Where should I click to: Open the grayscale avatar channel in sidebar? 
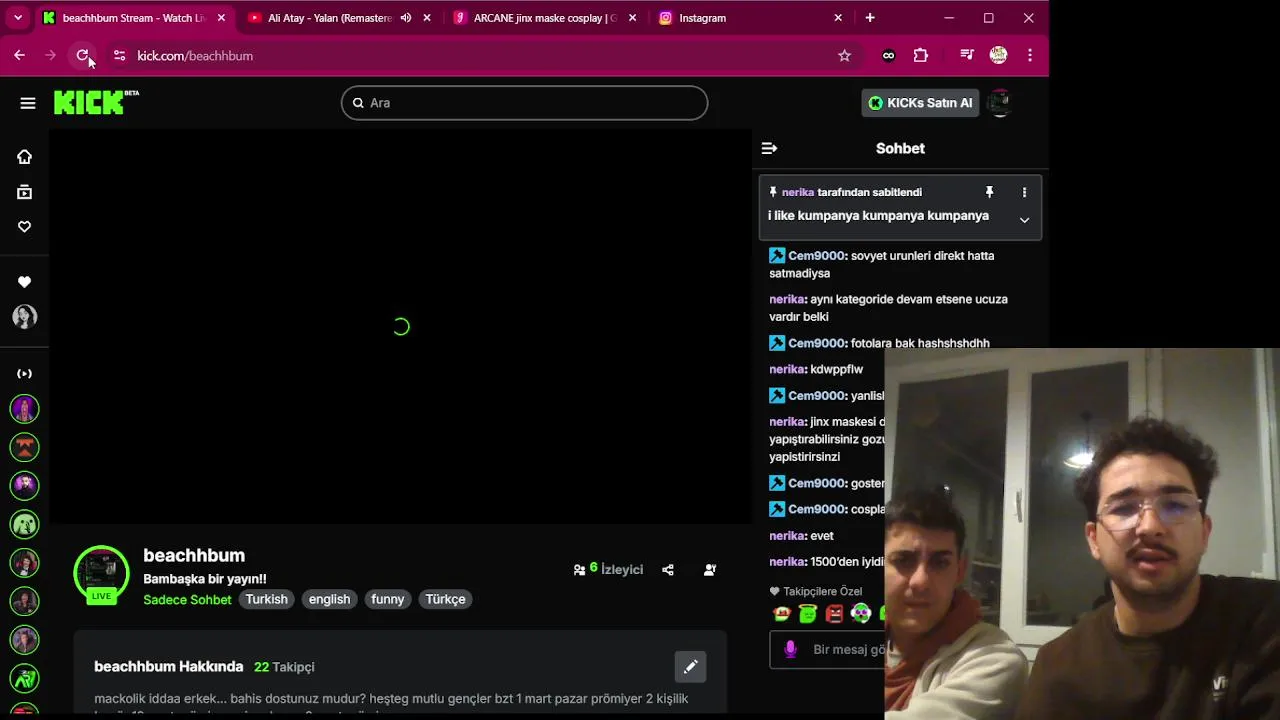pos(24,317)
